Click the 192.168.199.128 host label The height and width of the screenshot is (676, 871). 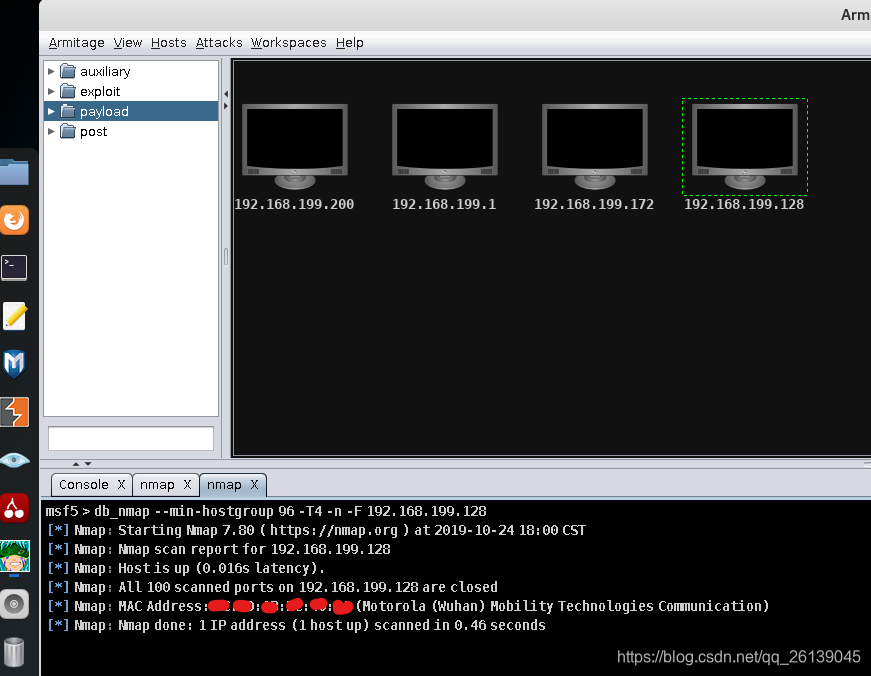click(744, 204)
